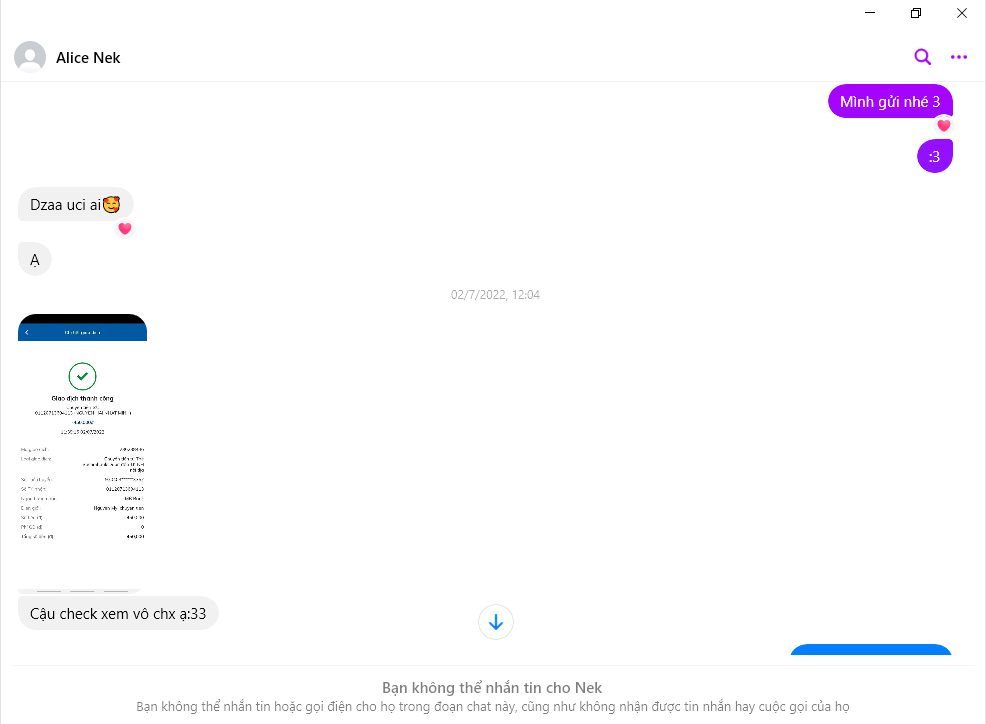Click the "Dzaa uci ai" message bubble

[75, 205]
